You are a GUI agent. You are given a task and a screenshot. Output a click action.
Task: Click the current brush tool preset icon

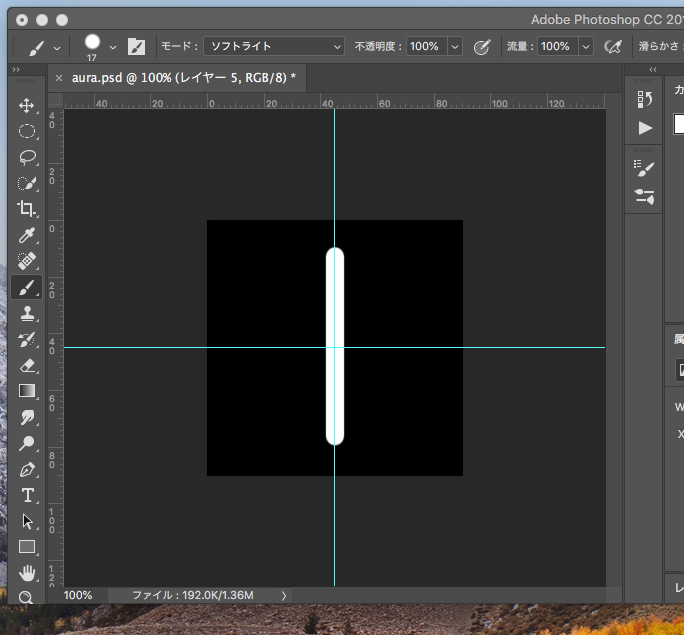coord(37,47)
